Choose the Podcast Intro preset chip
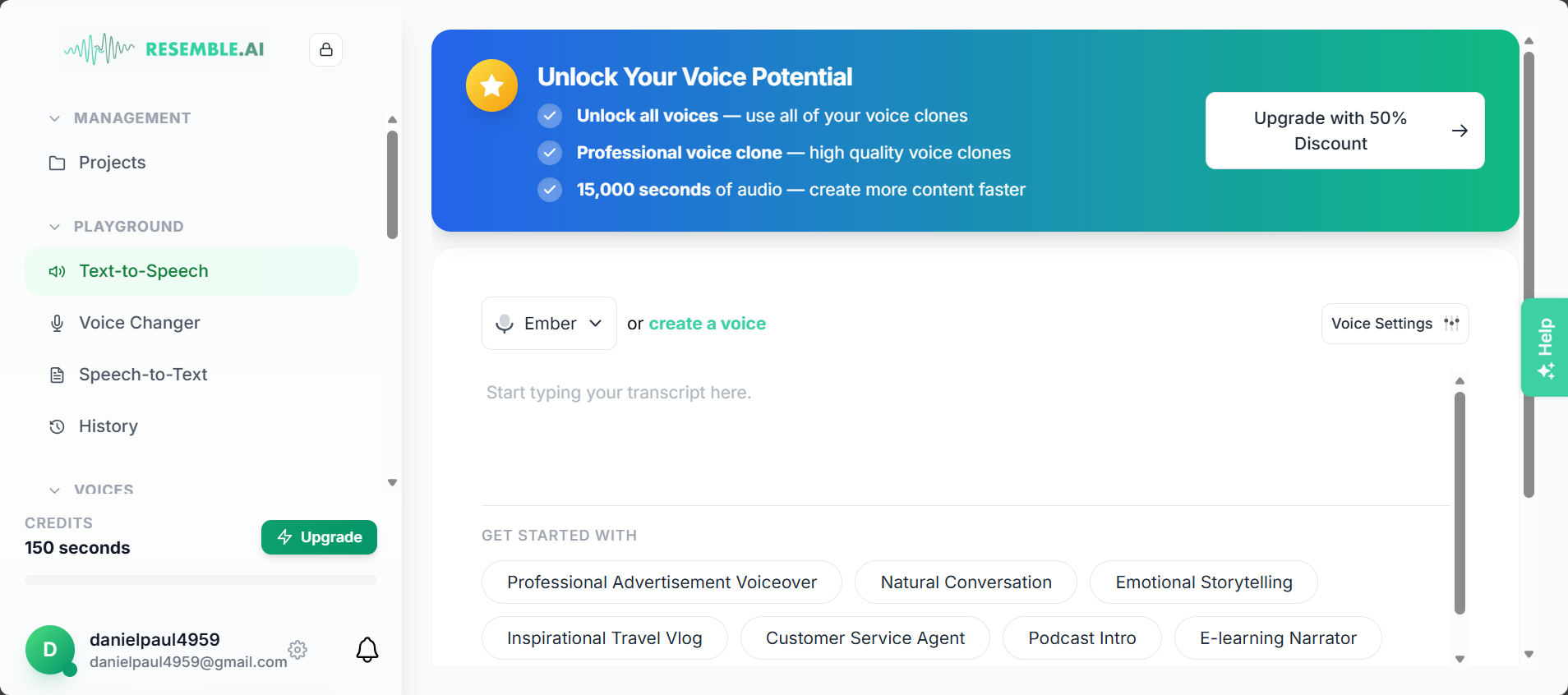The image size is (1568, 695). click(1081, 638)
